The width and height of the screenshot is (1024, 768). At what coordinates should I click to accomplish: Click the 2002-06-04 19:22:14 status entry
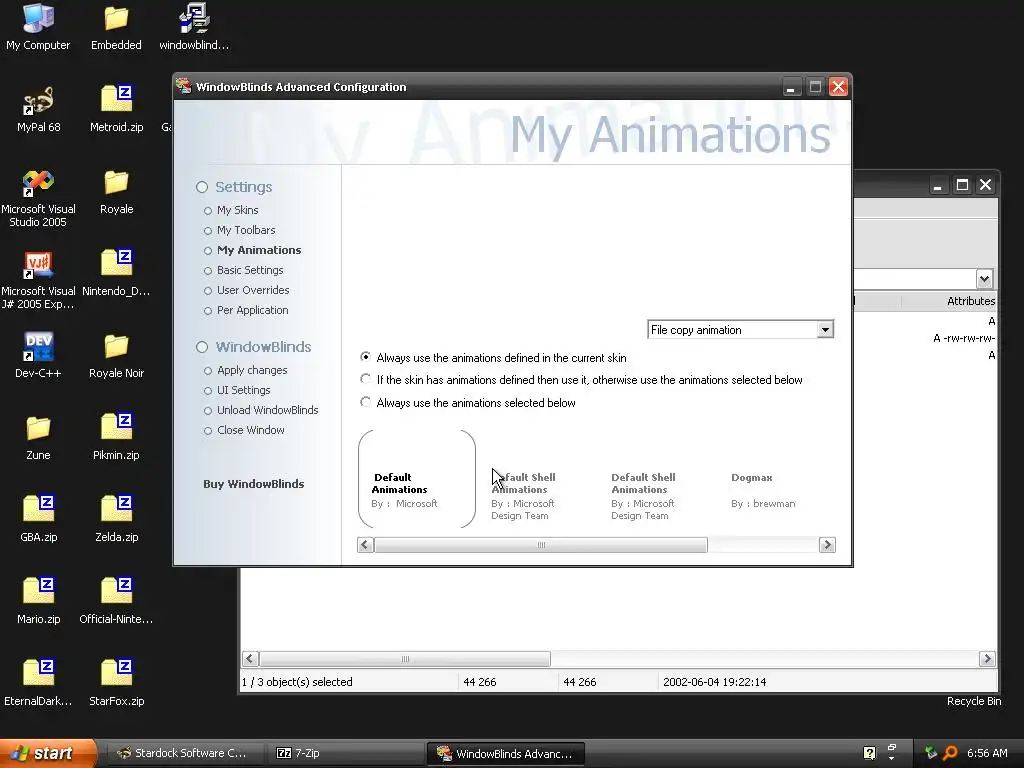(714, 682)
